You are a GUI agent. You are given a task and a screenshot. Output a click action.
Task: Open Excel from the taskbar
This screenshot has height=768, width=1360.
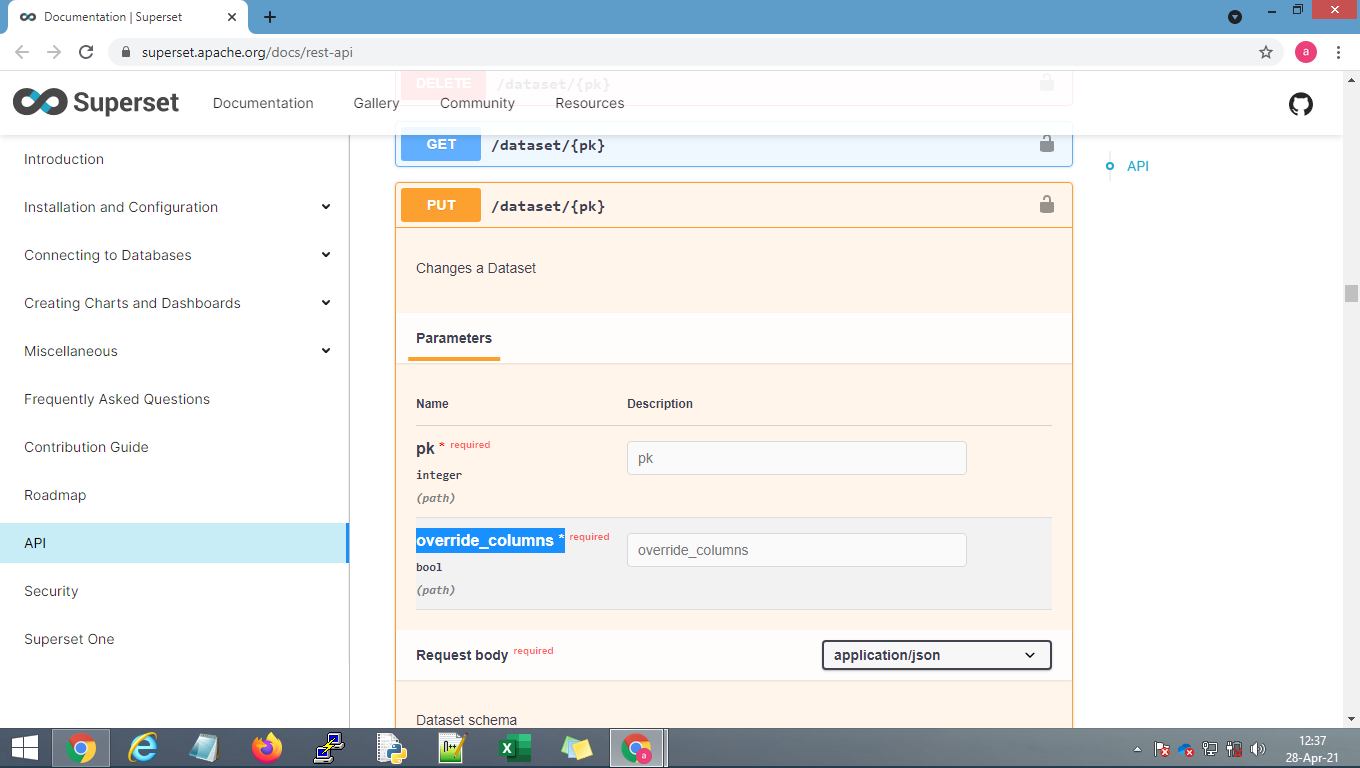tap(514, 747)
